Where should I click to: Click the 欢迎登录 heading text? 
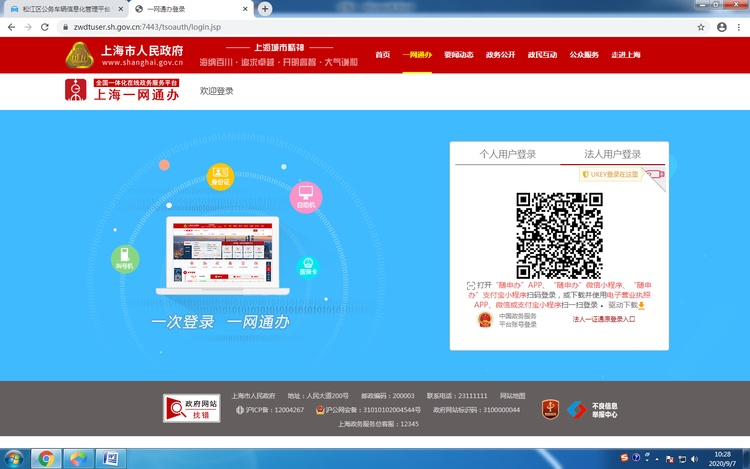(x=216, y=91)
